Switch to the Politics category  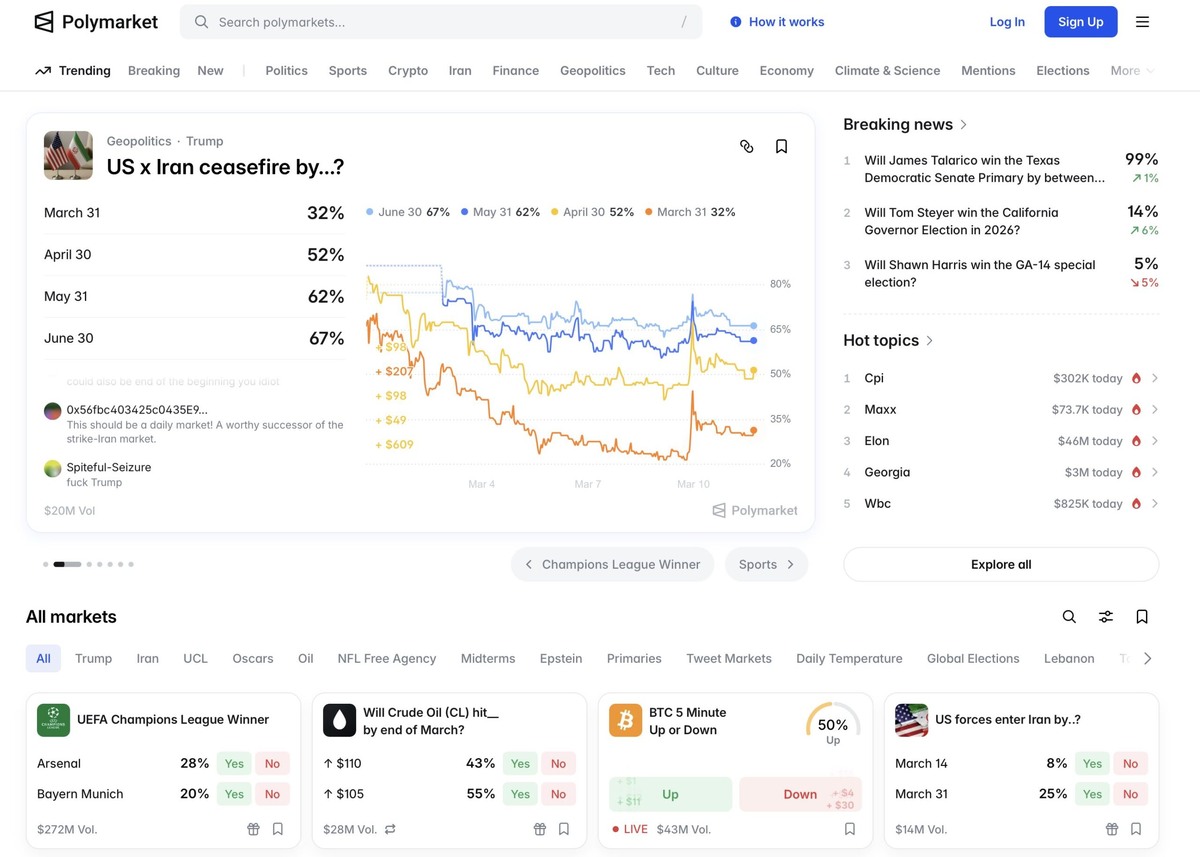tap(286, 71)
